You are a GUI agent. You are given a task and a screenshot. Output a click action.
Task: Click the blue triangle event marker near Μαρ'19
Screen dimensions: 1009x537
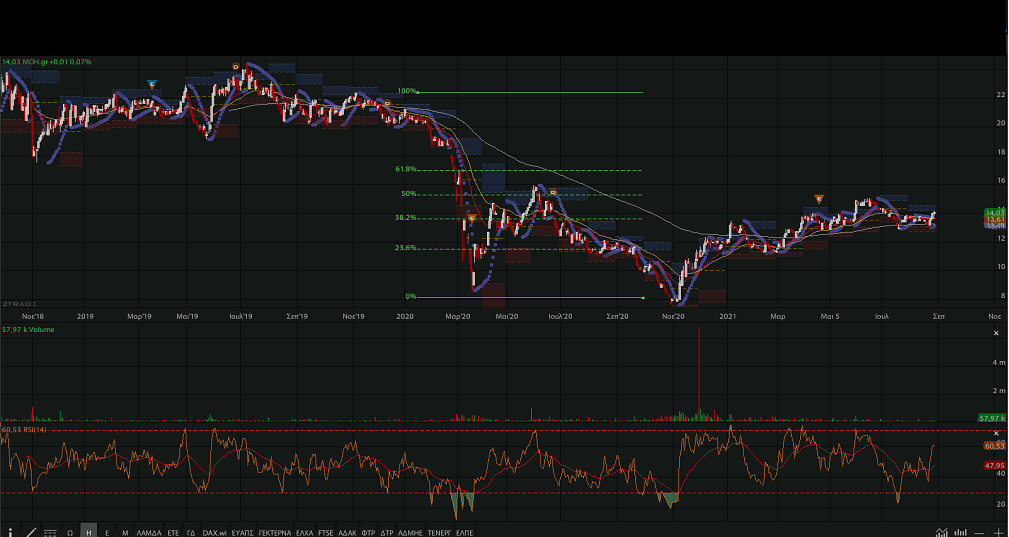152,84
